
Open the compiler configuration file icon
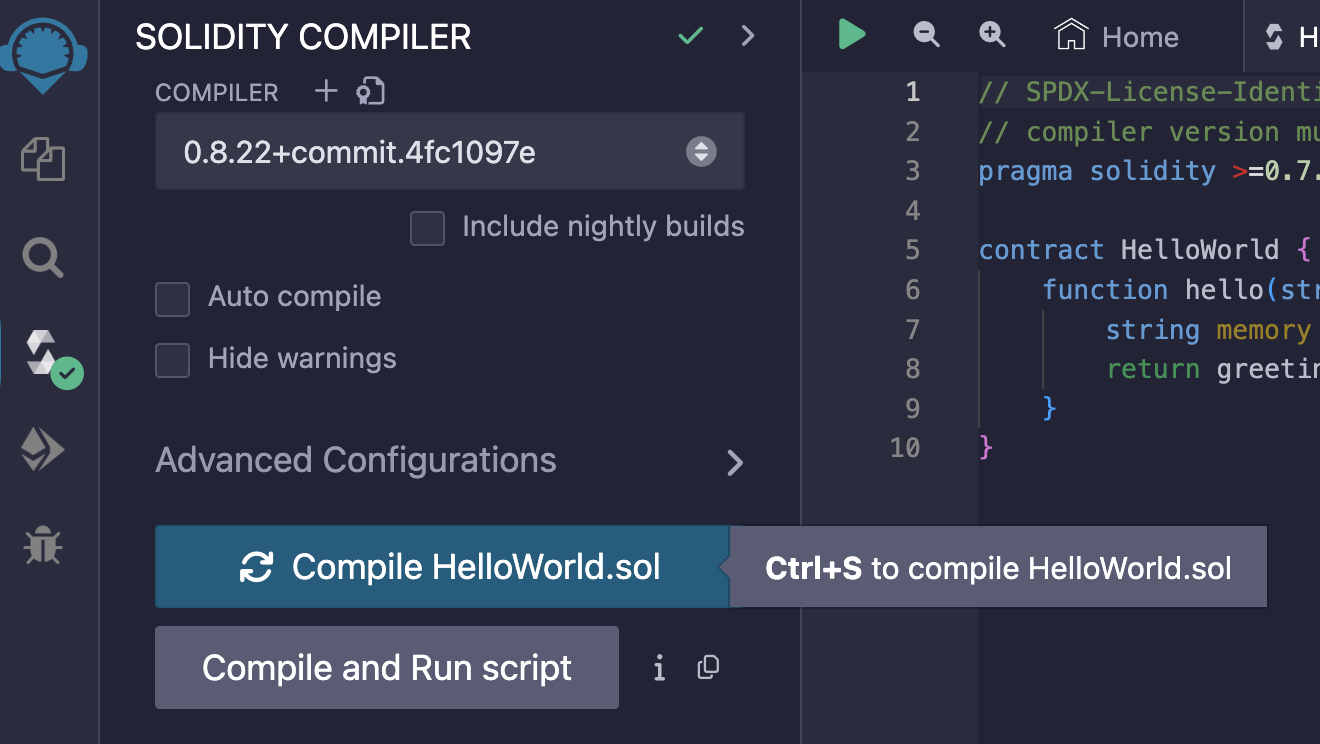370,91
